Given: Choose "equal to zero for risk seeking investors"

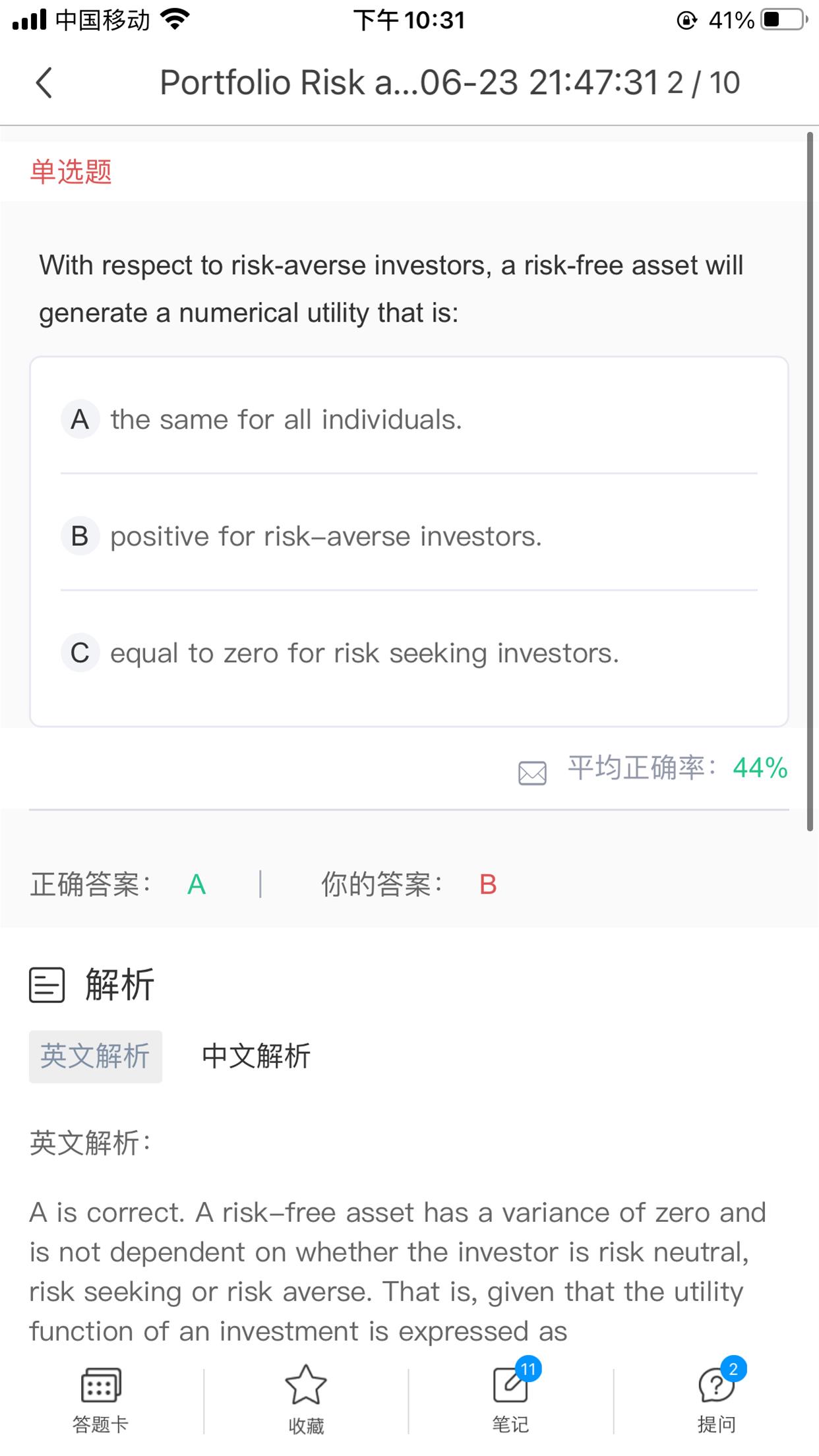Looking at the screenshot, I should [x=365, y=653].
